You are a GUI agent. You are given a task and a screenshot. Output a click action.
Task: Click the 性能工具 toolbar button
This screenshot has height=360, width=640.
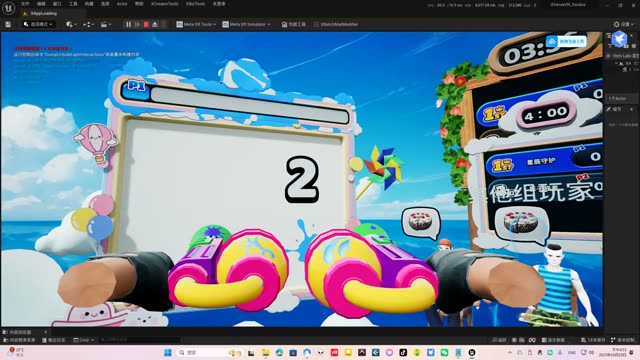(x=293, y=24)
